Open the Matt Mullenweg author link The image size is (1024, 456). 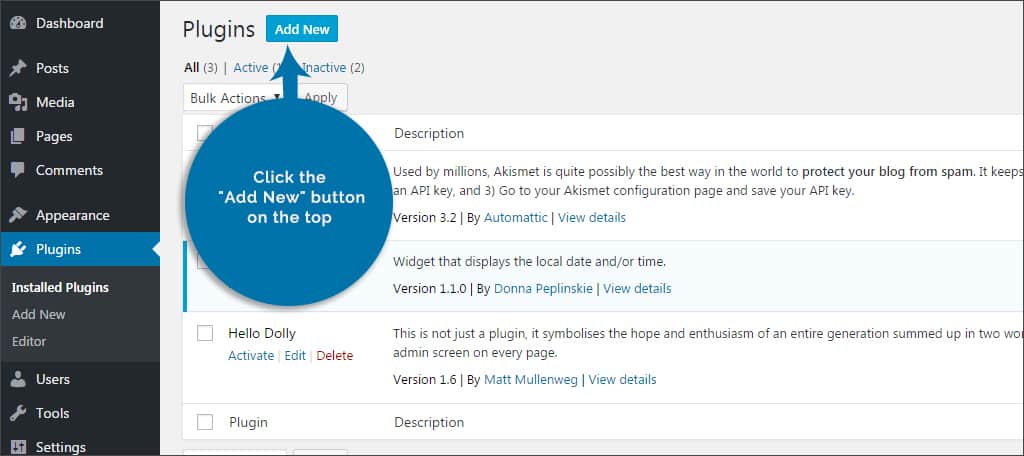coord(531,380)
